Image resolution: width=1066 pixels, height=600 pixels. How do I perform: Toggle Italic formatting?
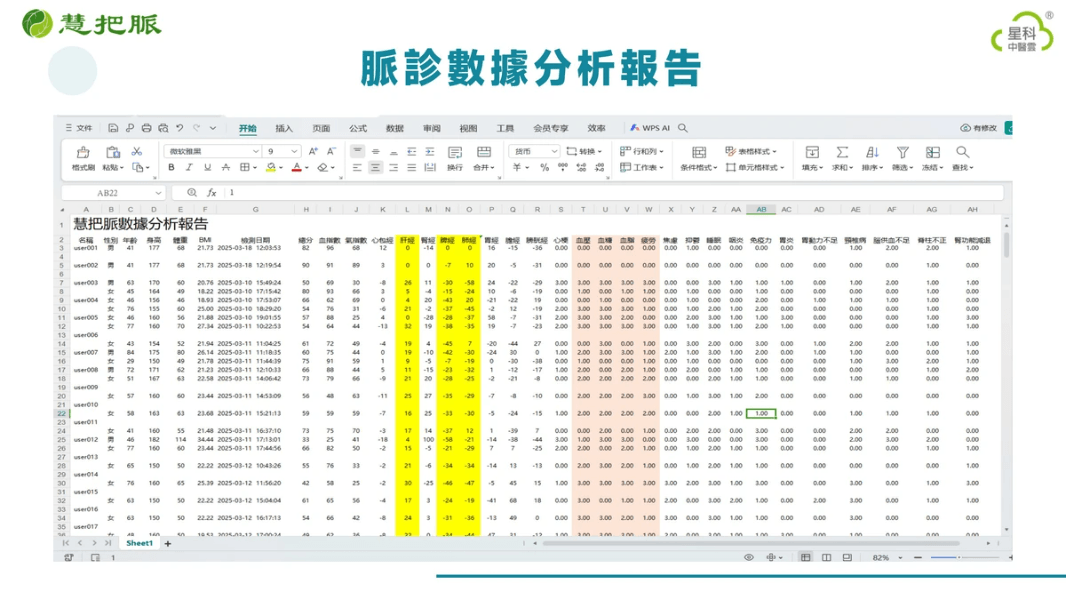point(189,167)
